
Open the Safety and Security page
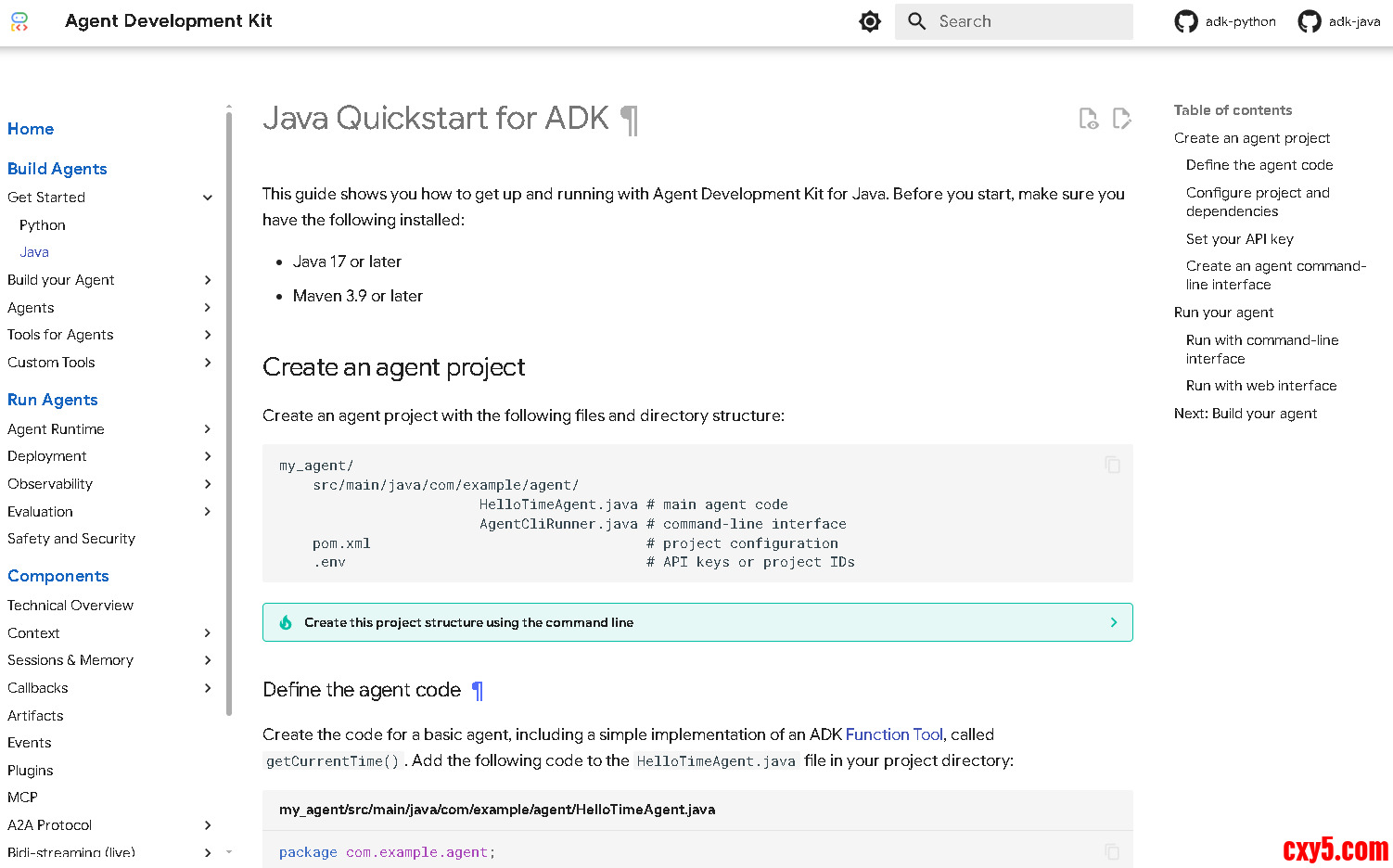(x=71, y=539)
